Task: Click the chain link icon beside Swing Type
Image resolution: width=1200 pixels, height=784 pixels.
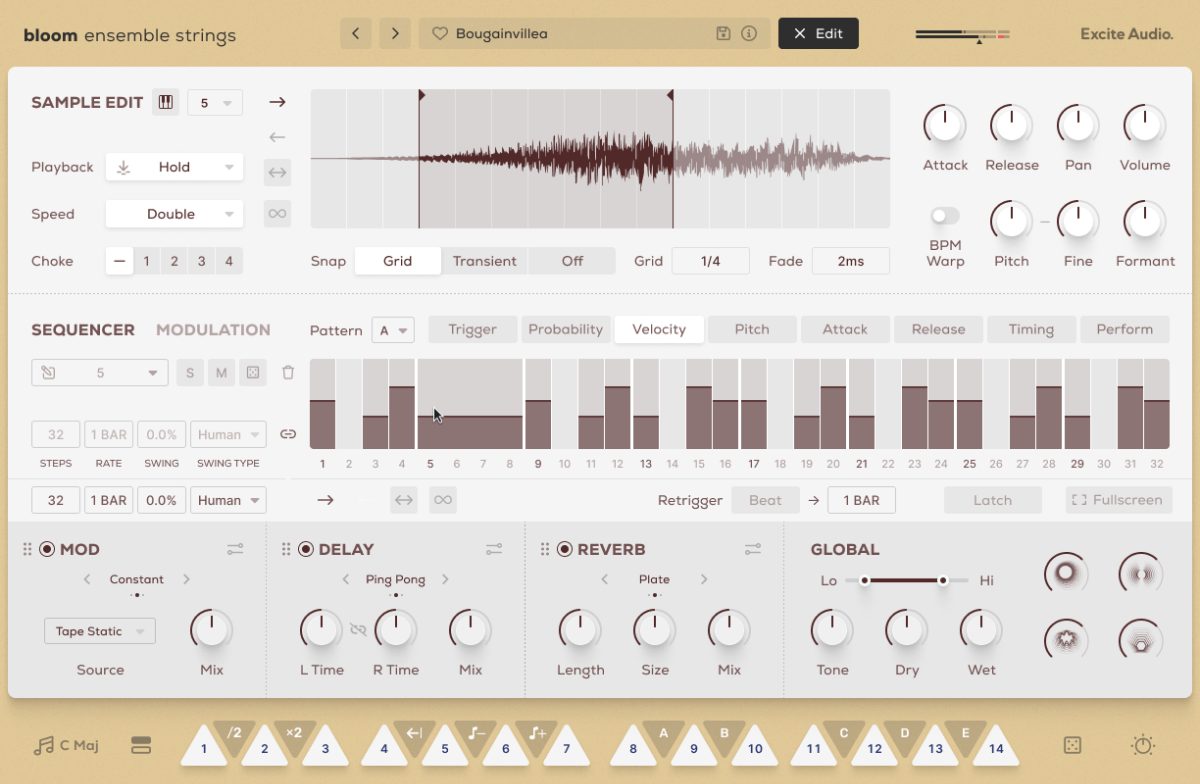Action: (x=289, y=434)
